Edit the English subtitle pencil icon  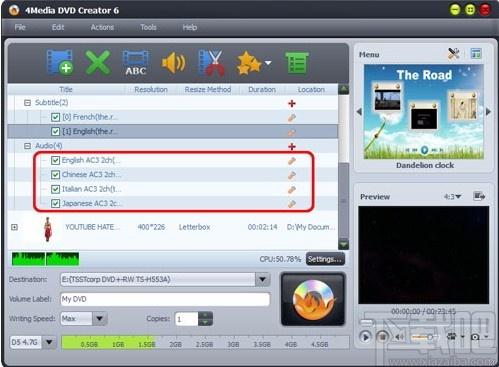click(x=292, y=132)
